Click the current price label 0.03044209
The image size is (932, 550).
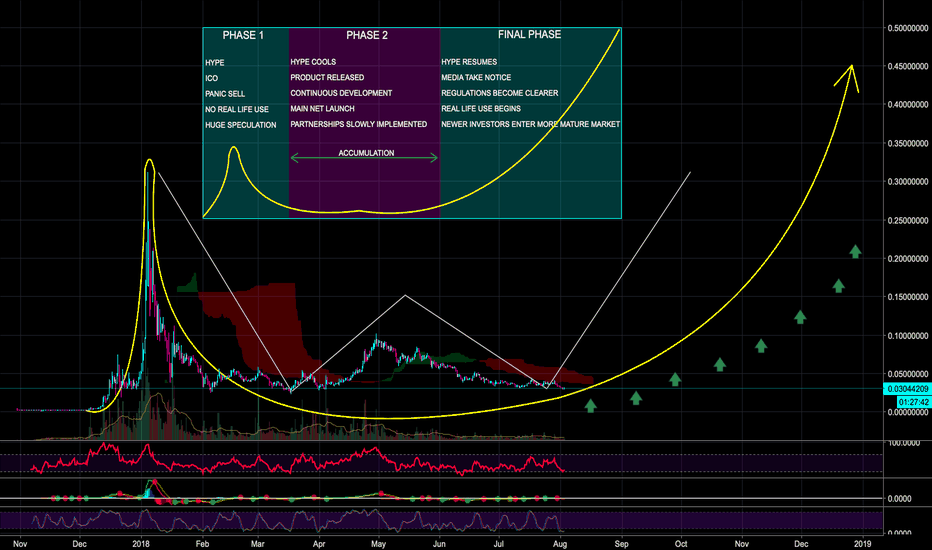pyautogui.click(x=907, y=389)
